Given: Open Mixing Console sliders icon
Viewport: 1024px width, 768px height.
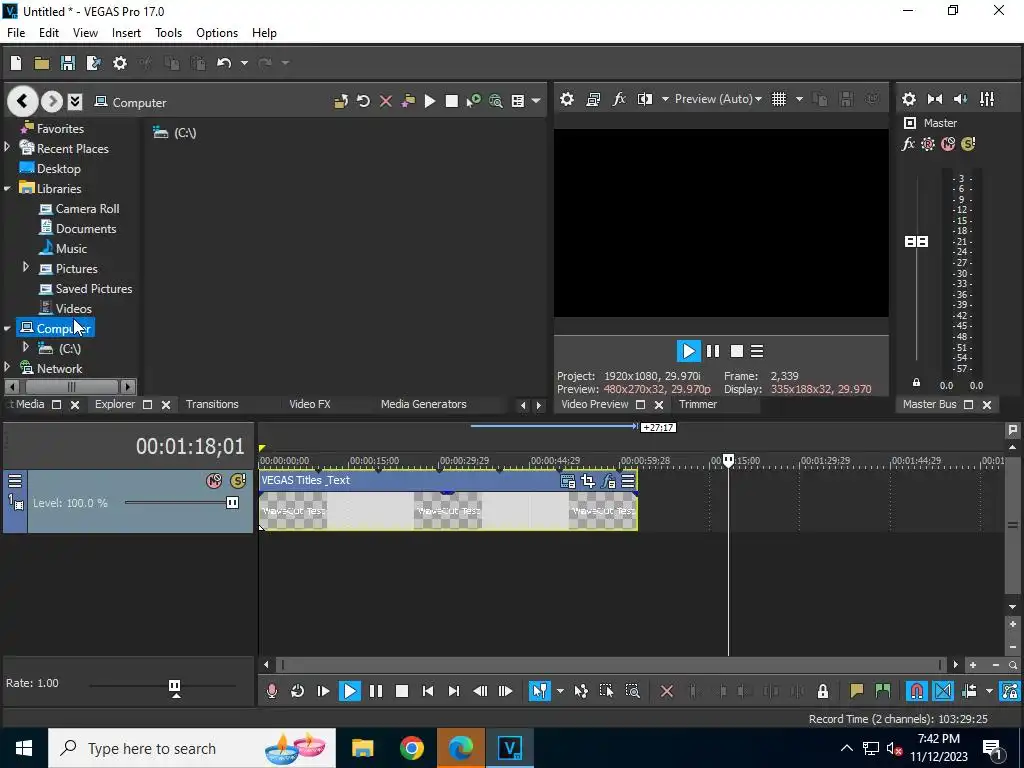Looking at the screenshot, I should pyautogui.click(x=987, y=99).
